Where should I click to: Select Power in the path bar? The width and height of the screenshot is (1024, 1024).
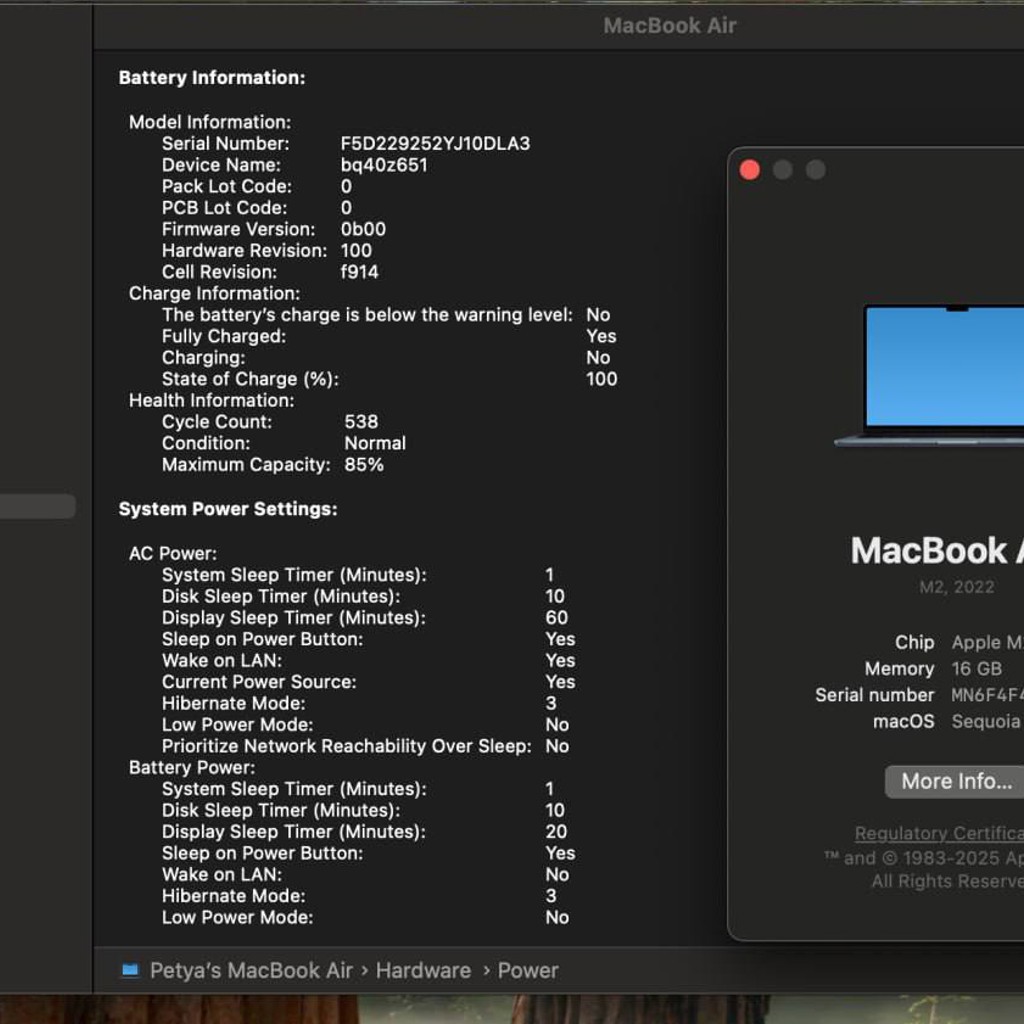528,970
